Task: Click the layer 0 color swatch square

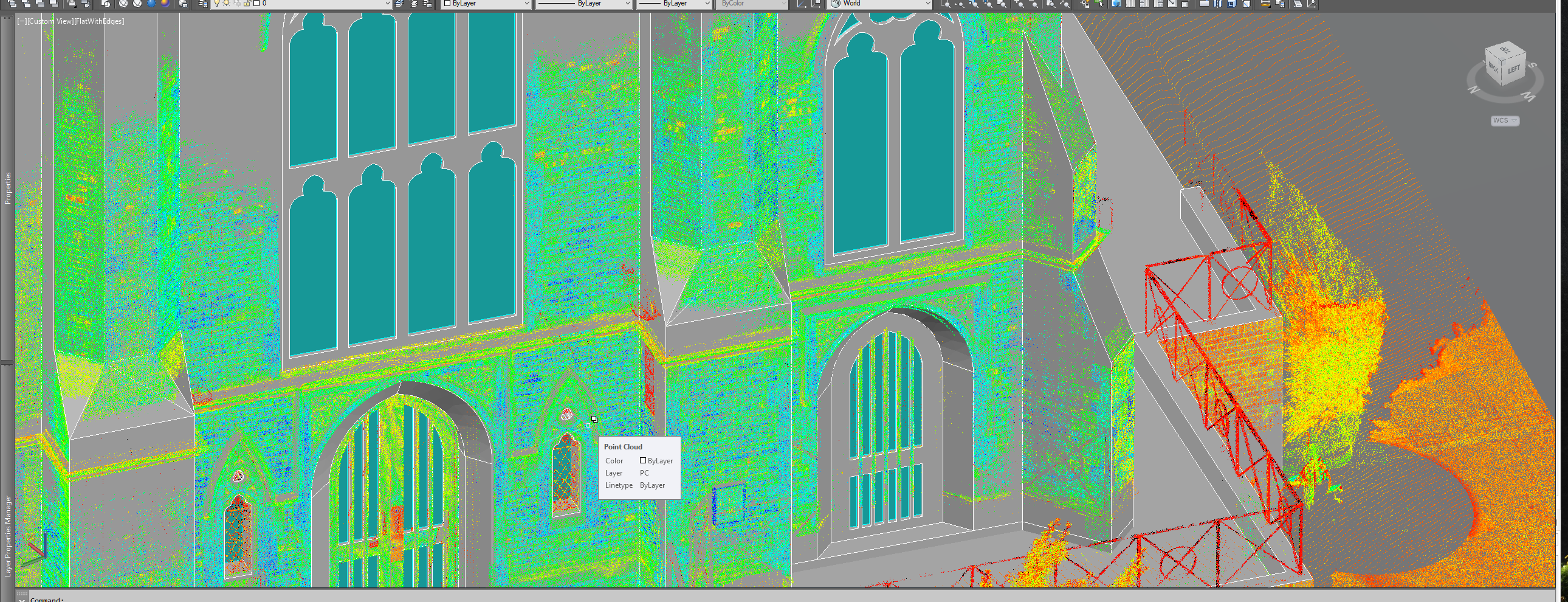Action: [x=256, y=4]
